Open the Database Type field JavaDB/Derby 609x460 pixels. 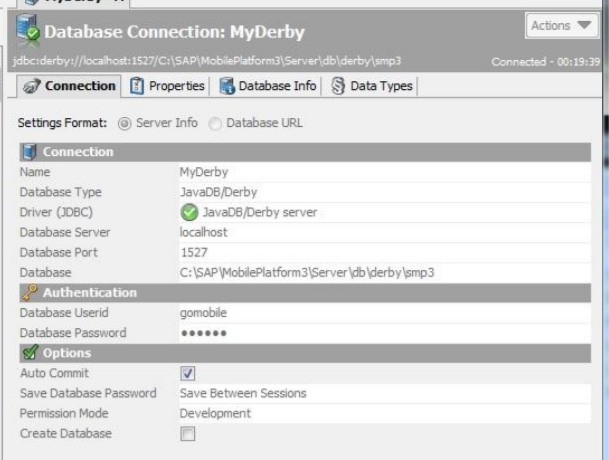tap(385, 192)
